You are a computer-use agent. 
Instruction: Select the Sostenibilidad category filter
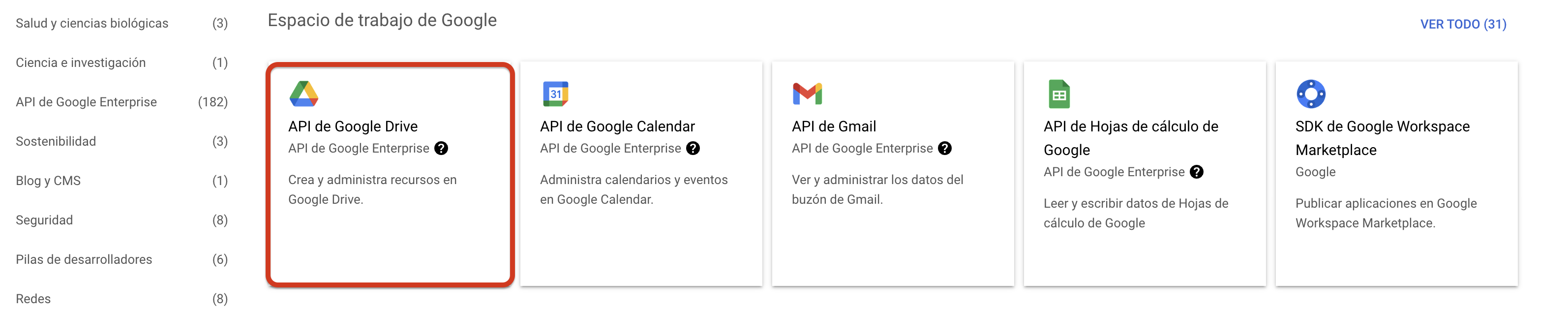(56, 141)
